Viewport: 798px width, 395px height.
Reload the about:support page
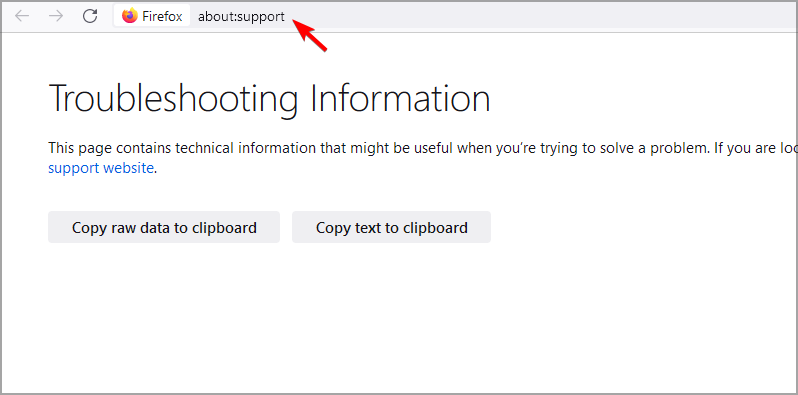click(90, 16)
